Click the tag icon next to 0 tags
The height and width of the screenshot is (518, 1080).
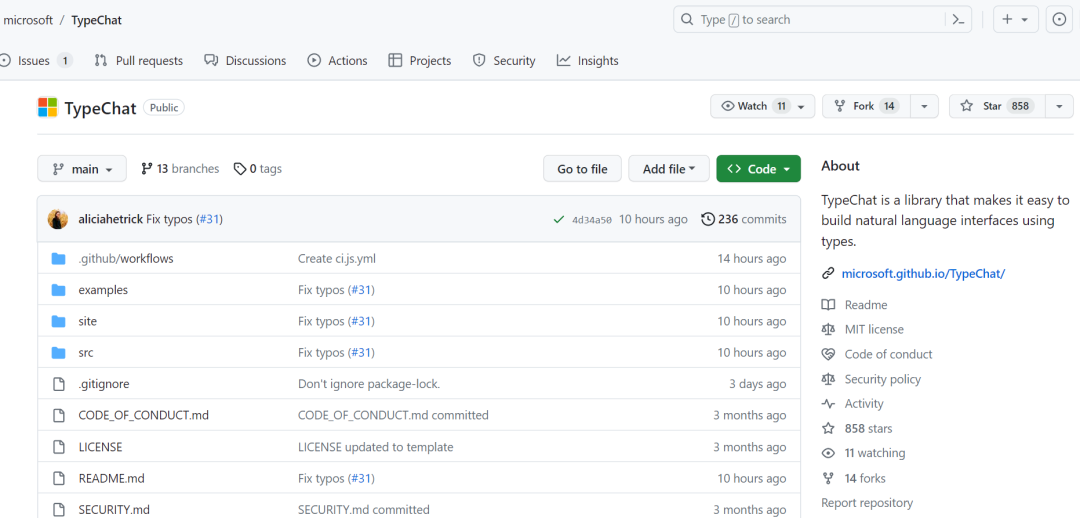point(240,169)
